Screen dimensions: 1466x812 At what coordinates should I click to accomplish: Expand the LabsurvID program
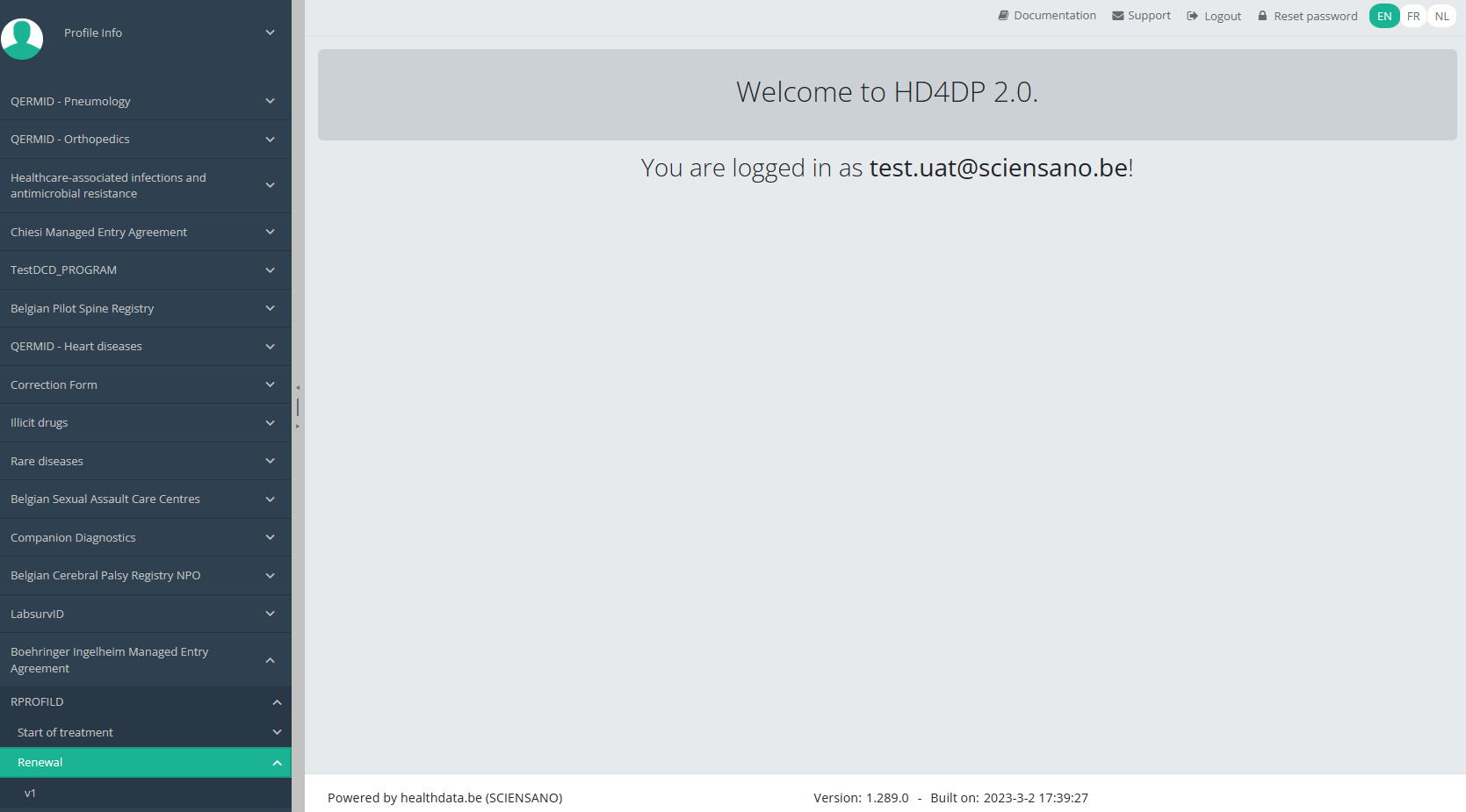[270, 614]
